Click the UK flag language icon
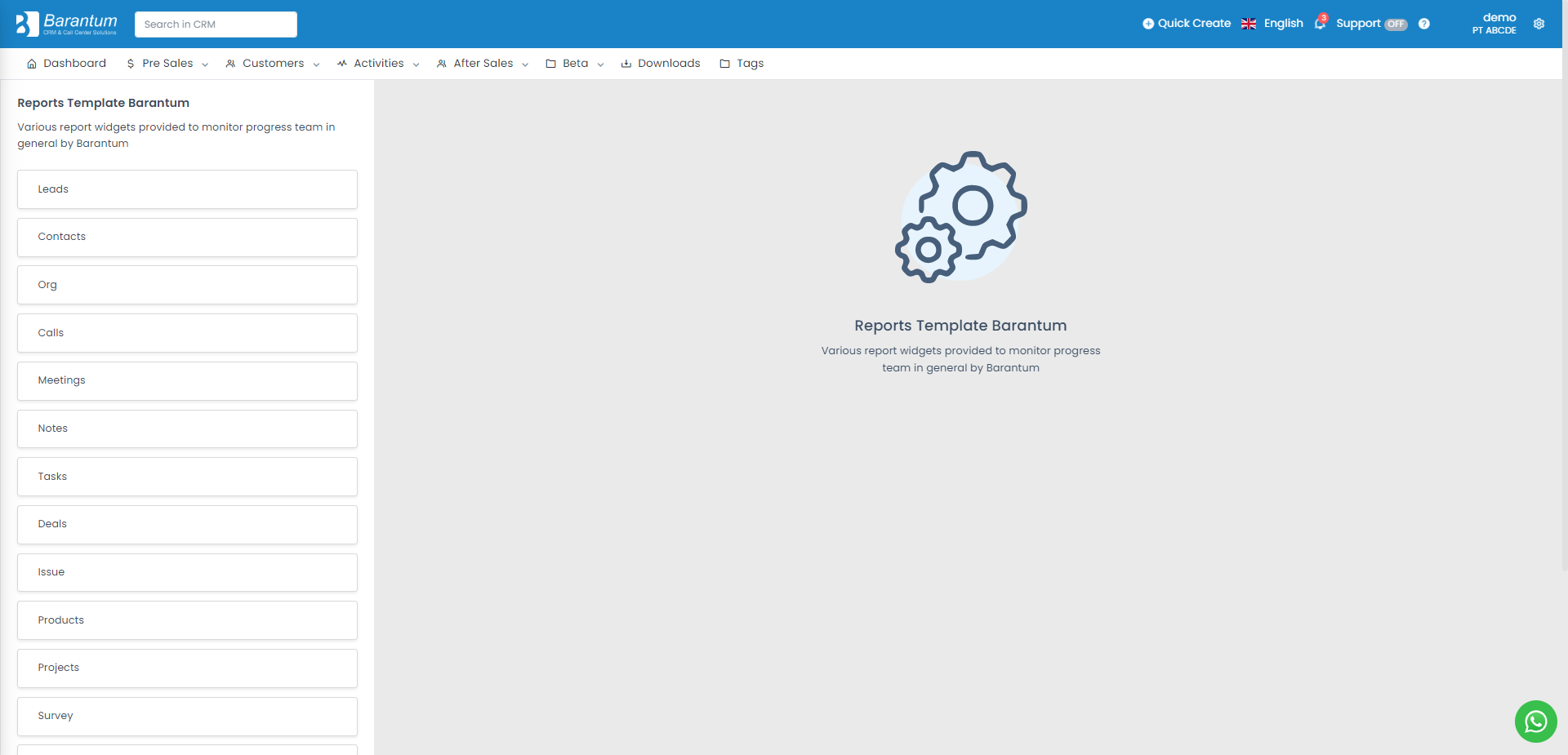 (1249, 24)
